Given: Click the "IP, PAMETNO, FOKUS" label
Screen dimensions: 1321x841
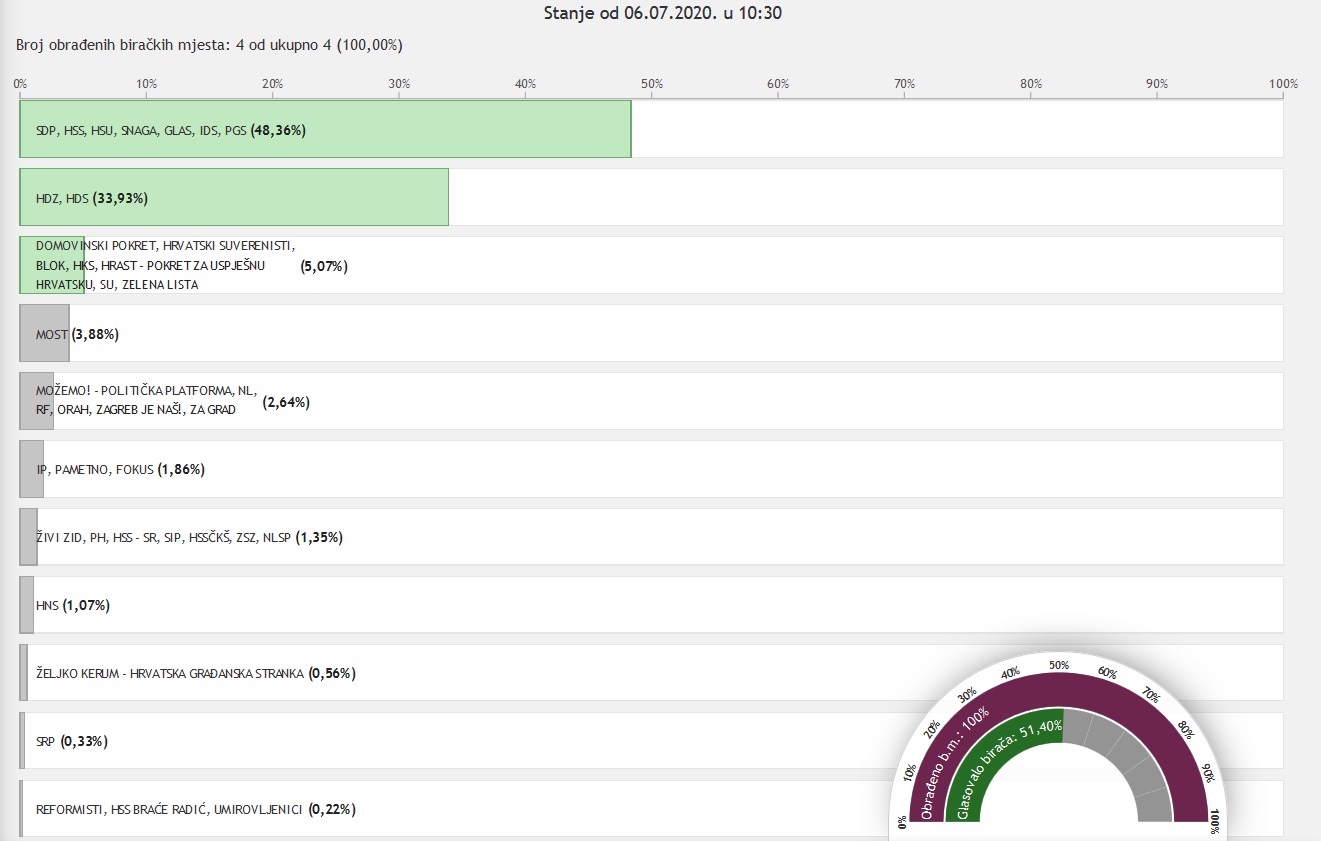Looking at the screenshot, I should coord(95,470).
